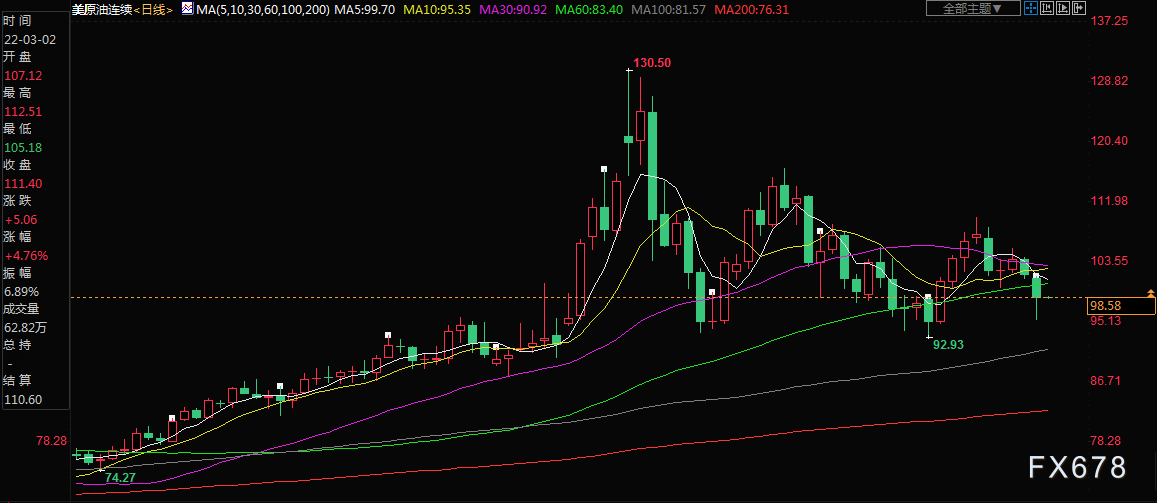Viewport: 1157px width, 503px height.
Task: Click the white MA5:99.70 legend label
Action: (x=365, y=10)
